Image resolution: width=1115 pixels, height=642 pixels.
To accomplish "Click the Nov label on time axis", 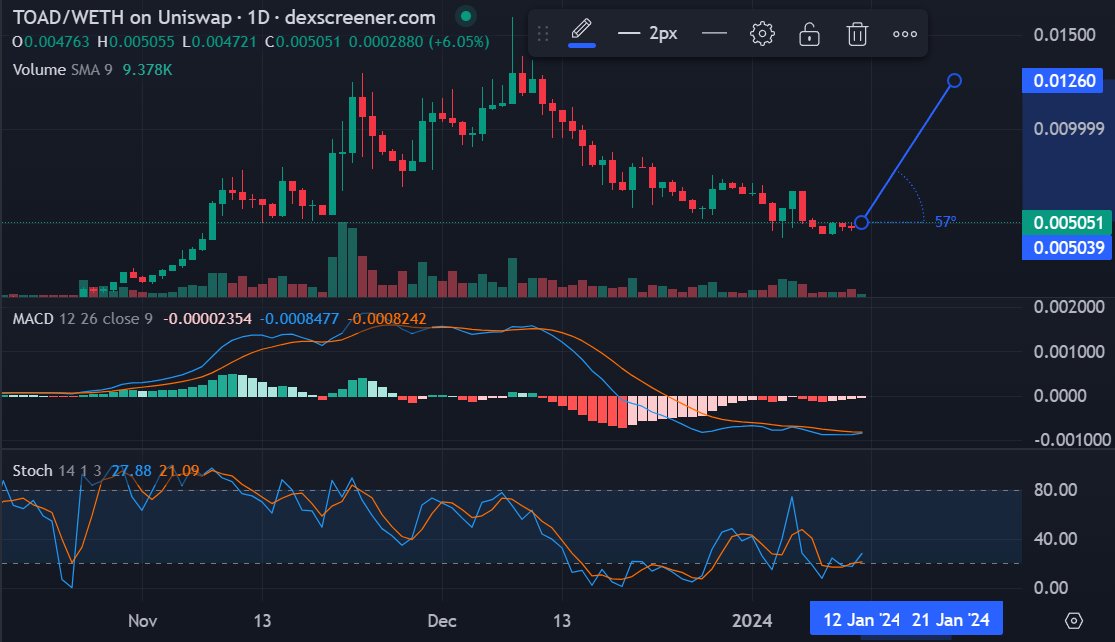I will 142,621.
